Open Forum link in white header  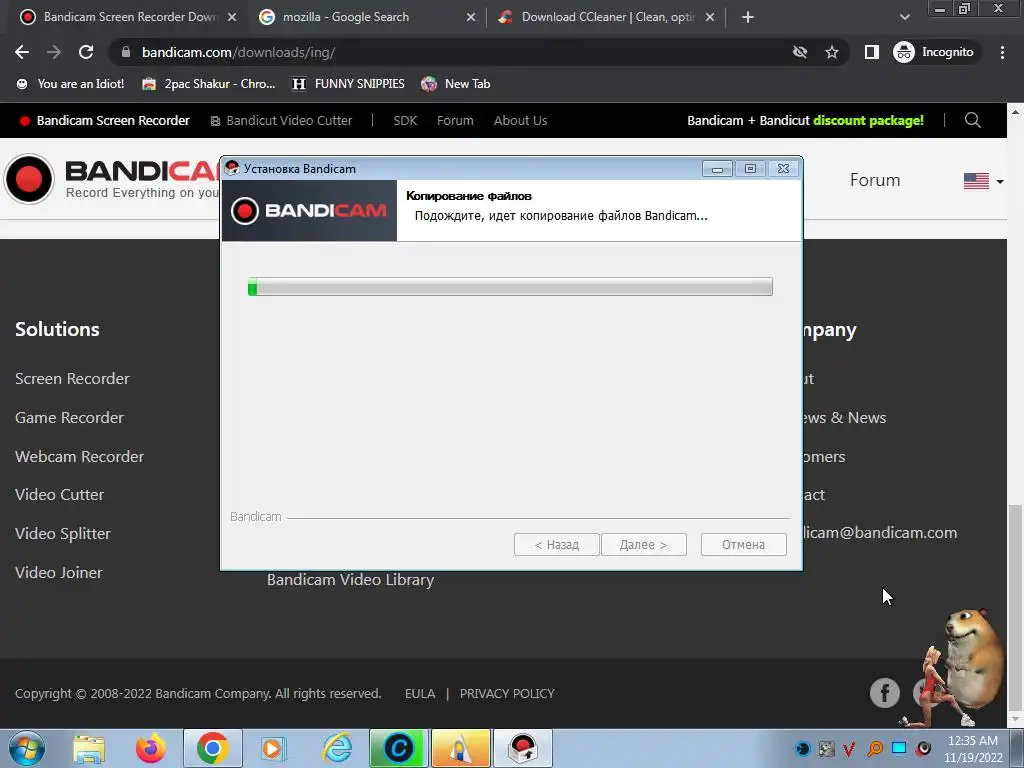874,180
